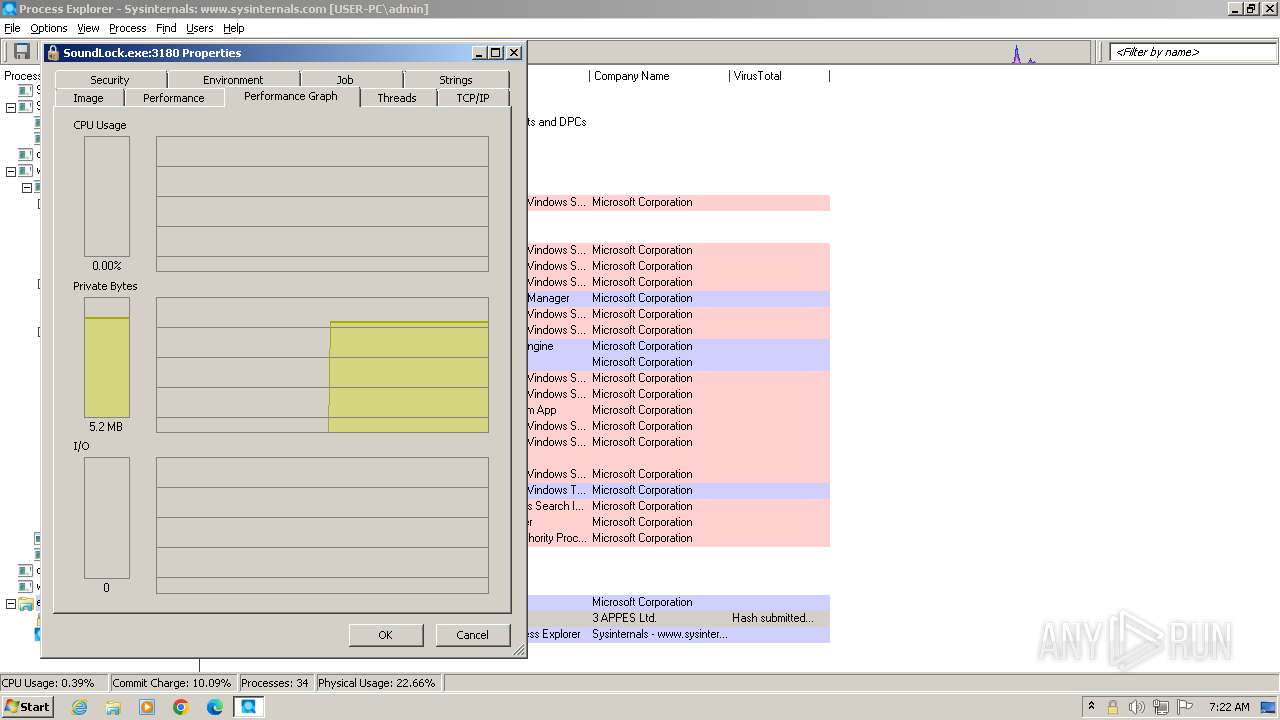The height and width of the screenshot is (720, 1280).
Task: Switch to the Image tab
Action: 88,98
